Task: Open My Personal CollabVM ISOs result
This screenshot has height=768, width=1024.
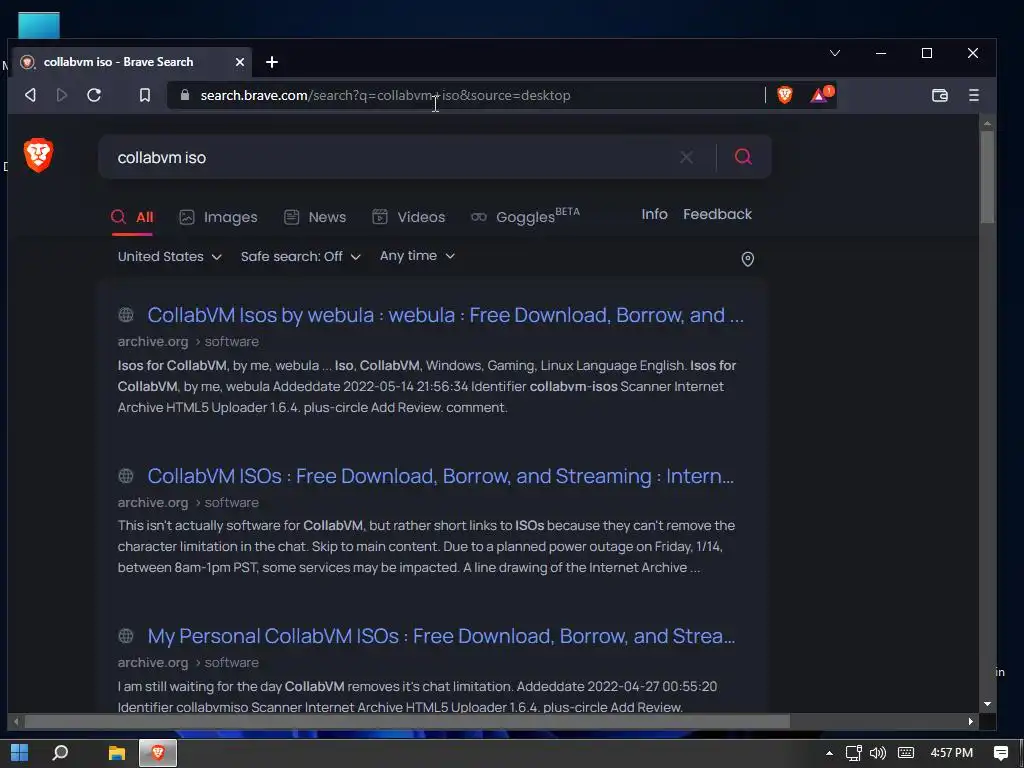Action: [x=441, y=636]
